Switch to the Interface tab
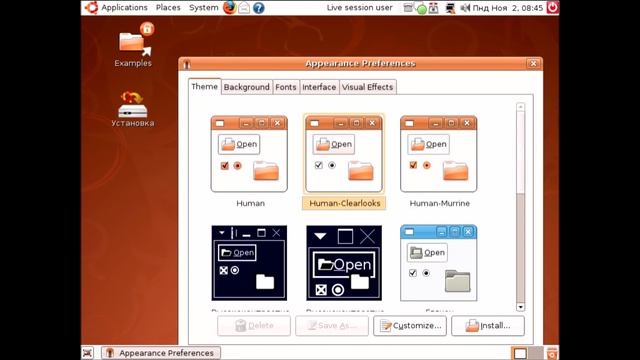Viewport: 640px width, 360px height. [319, 87]
